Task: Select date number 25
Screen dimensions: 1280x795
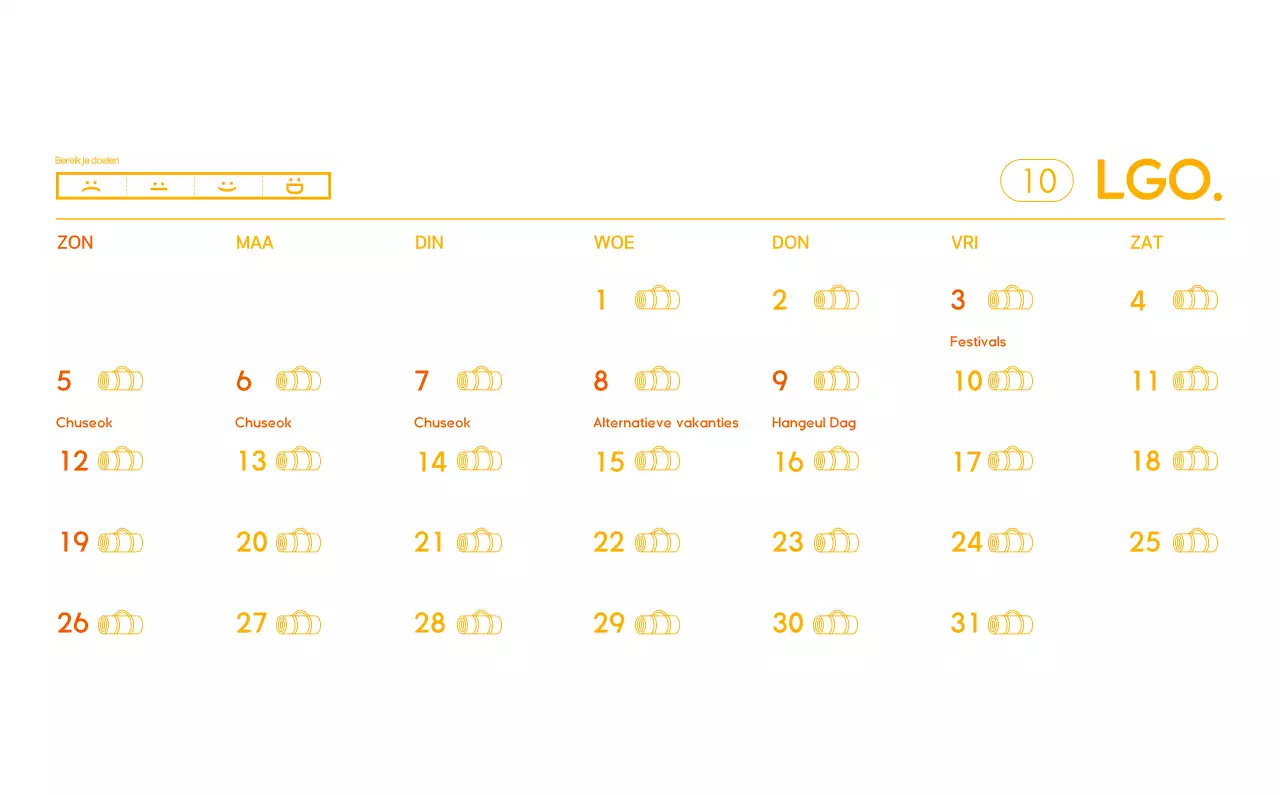Action: (x=1145, y=542)
